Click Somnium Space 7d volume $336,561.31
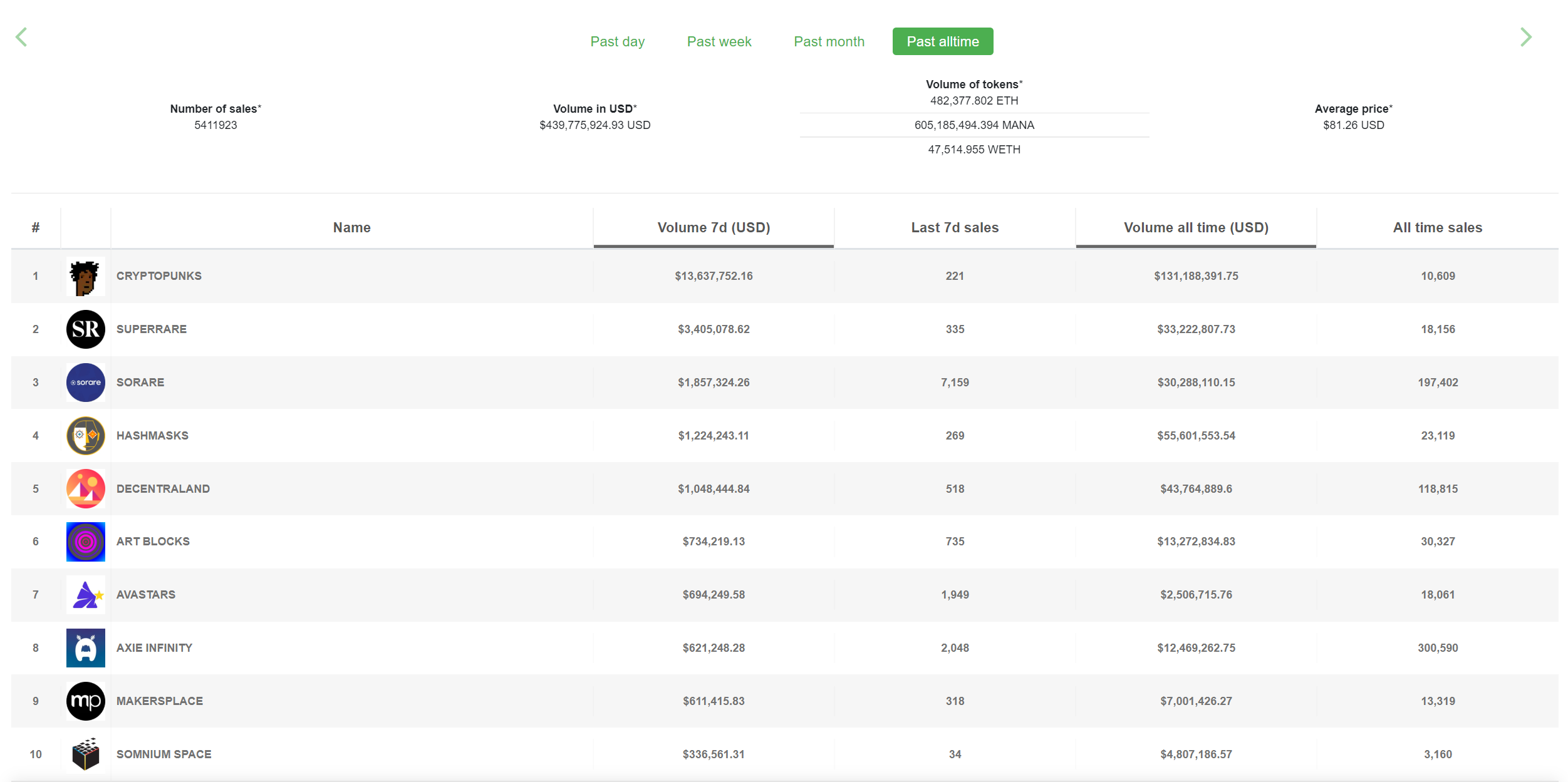Image resolution: width=1568 pixels, height=782 pixels. click(714, 754)
